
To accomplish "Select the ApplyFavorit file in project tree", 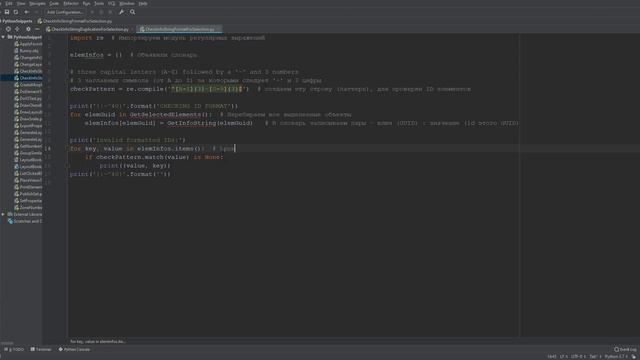I will pyautogui.click(x=28, y=44).
